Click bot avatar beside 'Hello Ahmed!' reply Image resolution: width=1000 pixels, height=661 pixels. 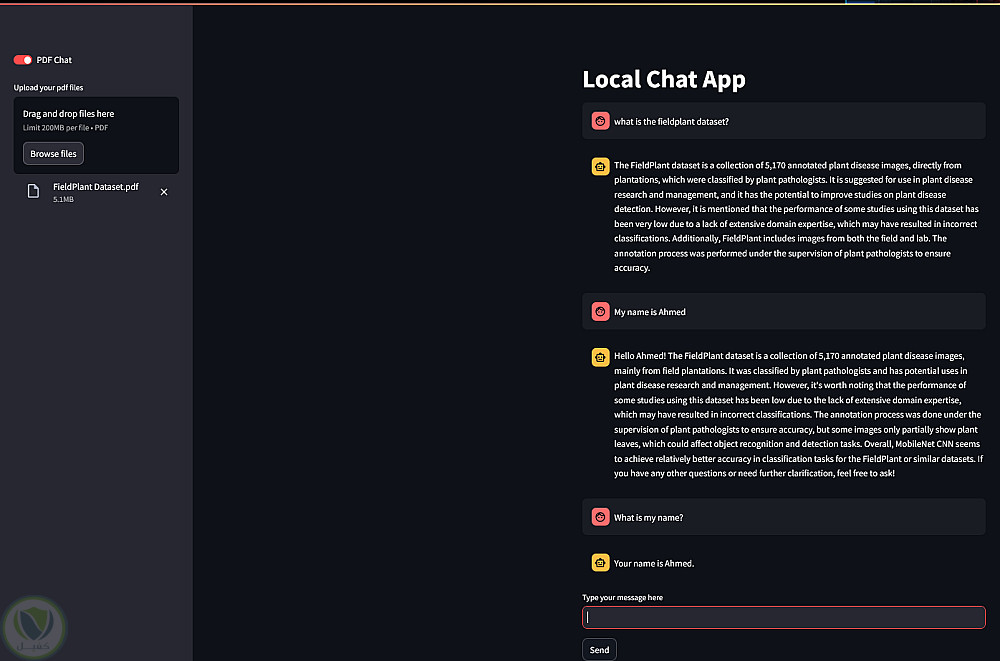pos(600,356)
